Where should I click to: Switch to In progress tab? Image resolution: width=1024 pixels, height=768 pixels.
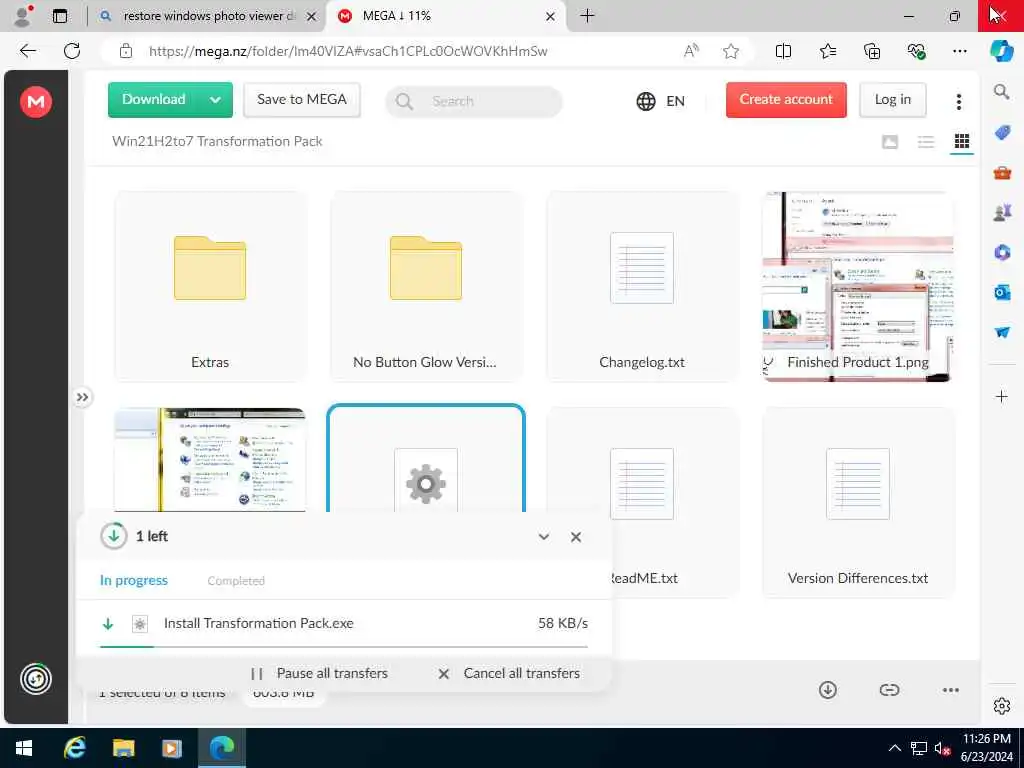pos(134,581)
